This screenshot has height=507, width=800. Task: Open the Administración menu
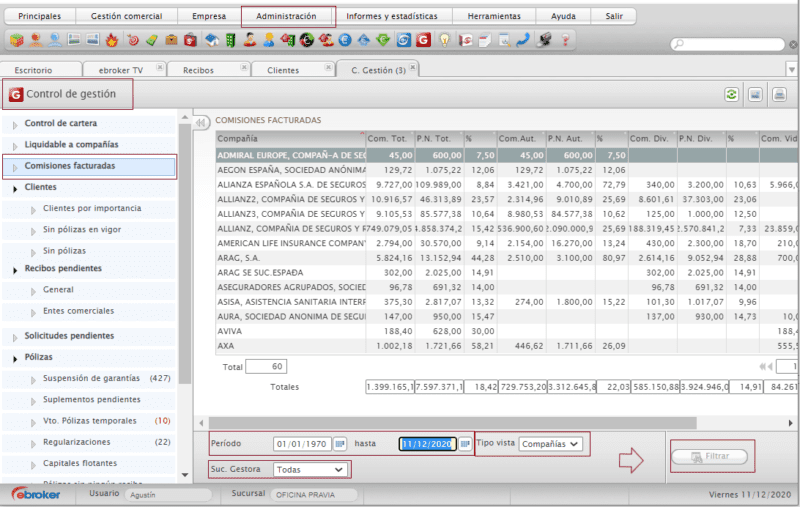point(286,16)
